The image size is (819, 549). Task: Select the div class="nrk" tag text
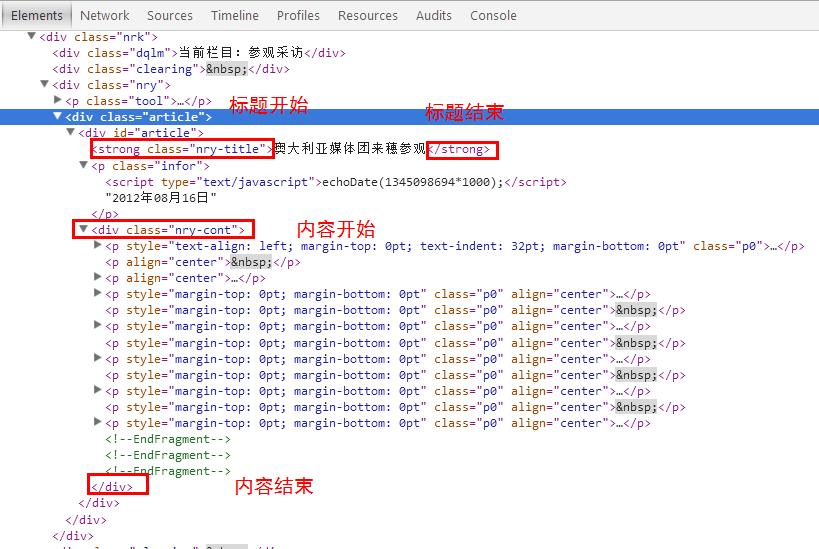pos(98,37)
